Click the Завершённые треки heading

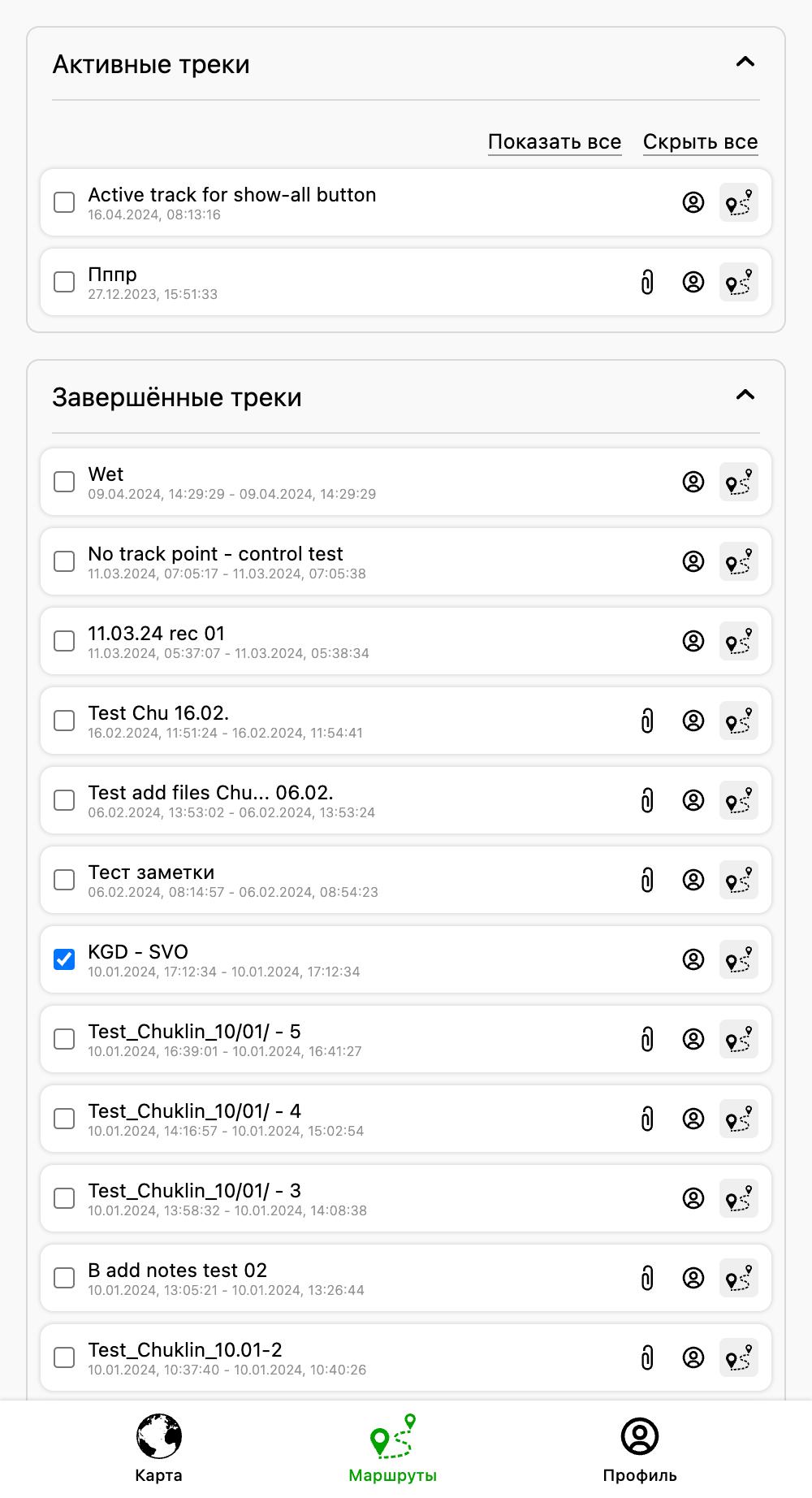[x=177, y=397]
